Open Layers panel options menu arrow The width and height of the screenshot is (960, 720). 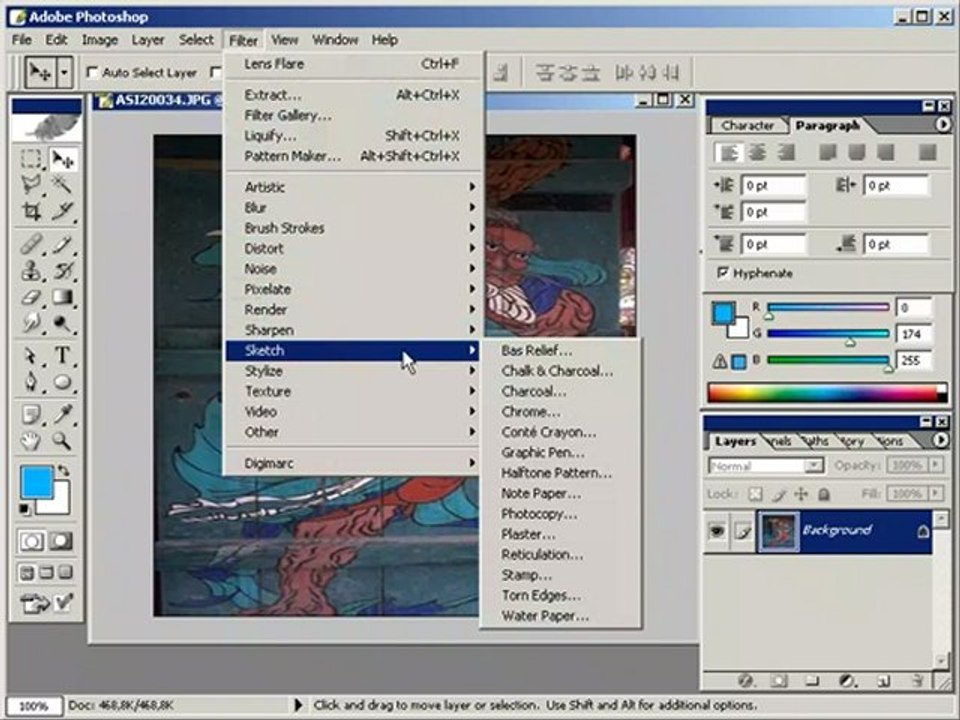[x=940, y=440]
